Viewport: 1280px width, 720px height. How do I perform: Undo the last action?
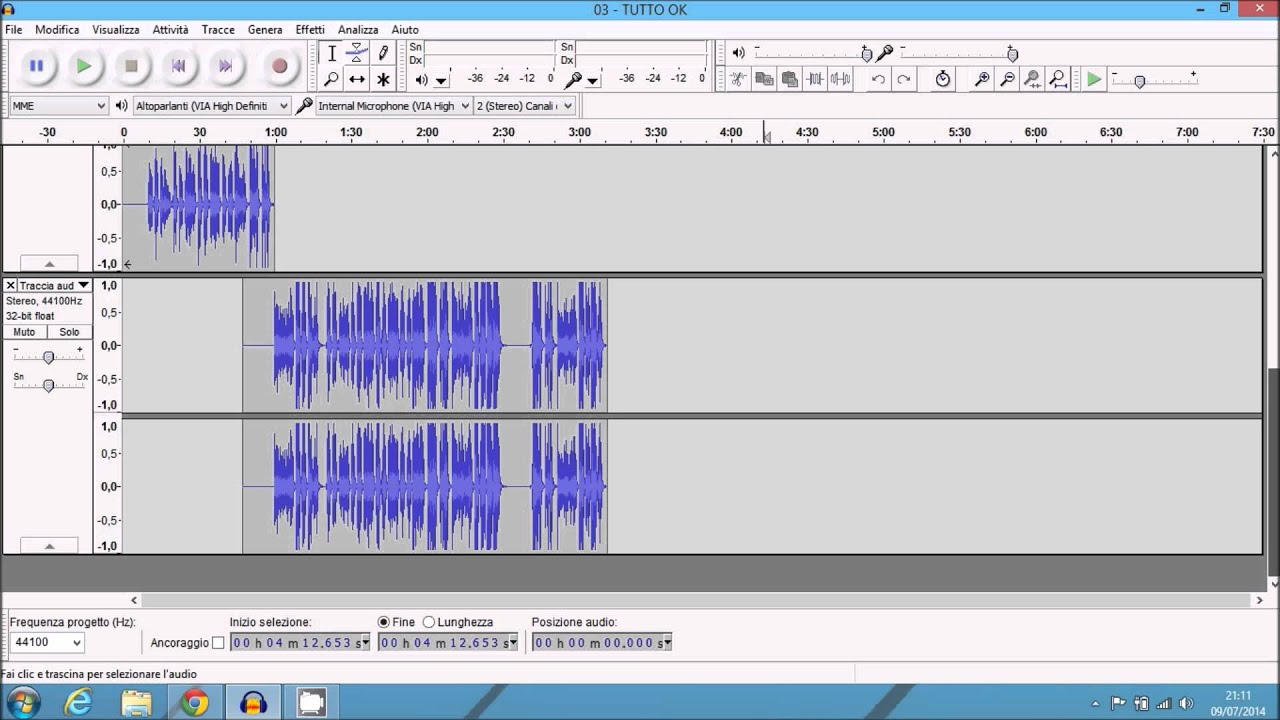[878, 79]
